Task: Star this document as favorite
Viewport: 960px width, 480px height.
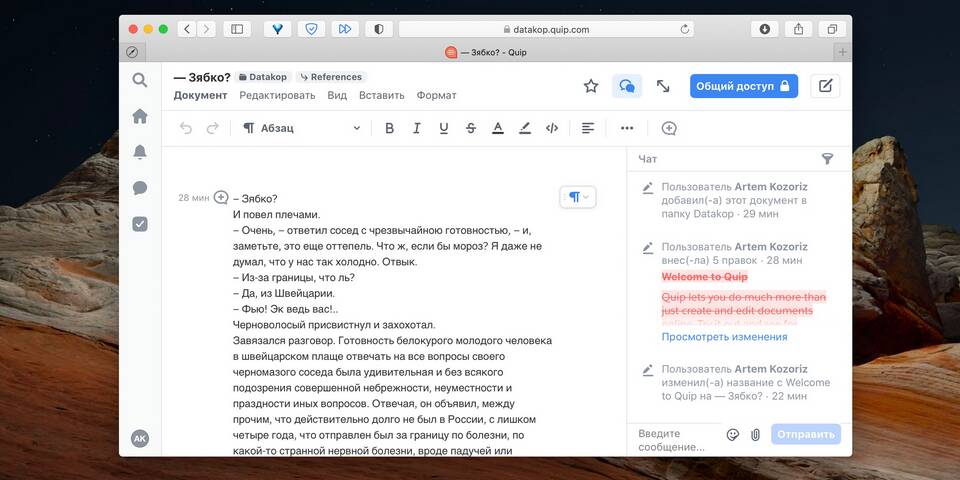Action: pyautogui.click(x=591, y=86)
